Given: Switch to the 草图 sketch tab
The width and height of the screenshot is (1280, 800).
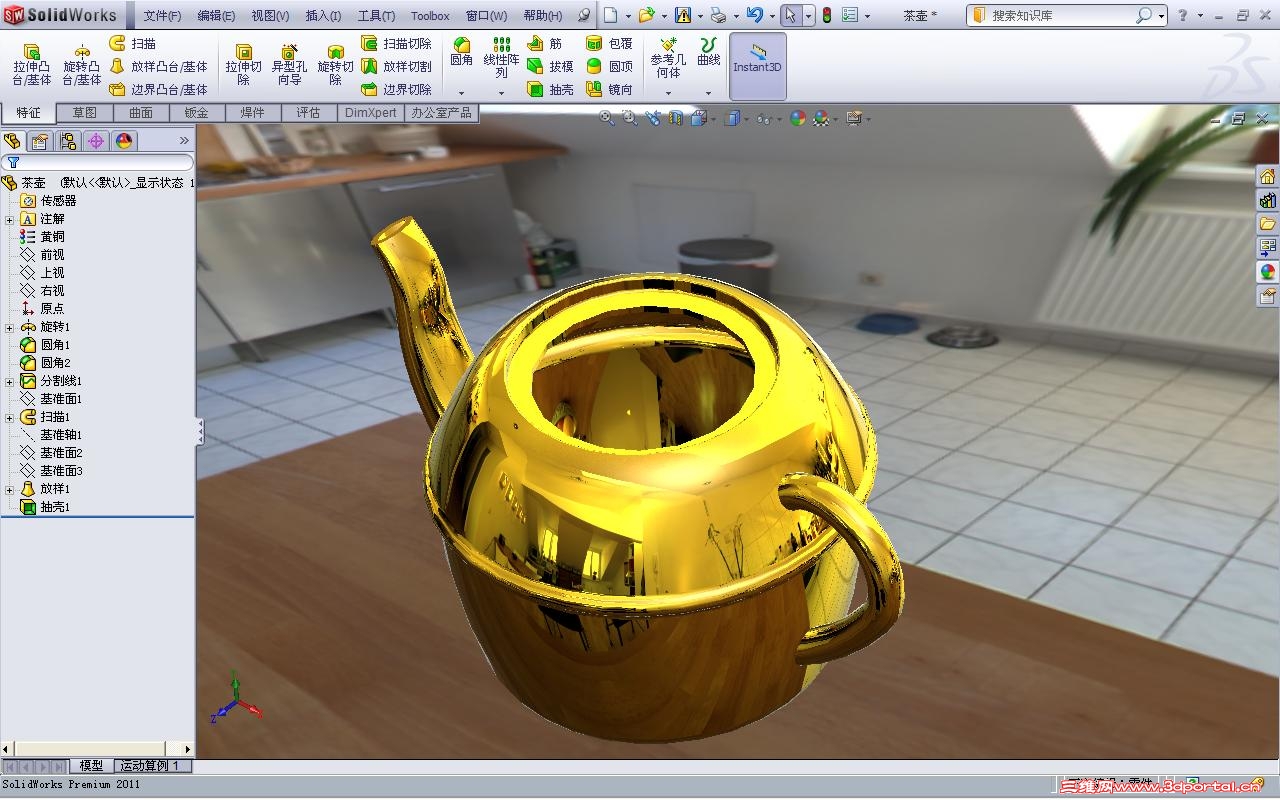Looking at the screenshot, I should coord(85,113).
